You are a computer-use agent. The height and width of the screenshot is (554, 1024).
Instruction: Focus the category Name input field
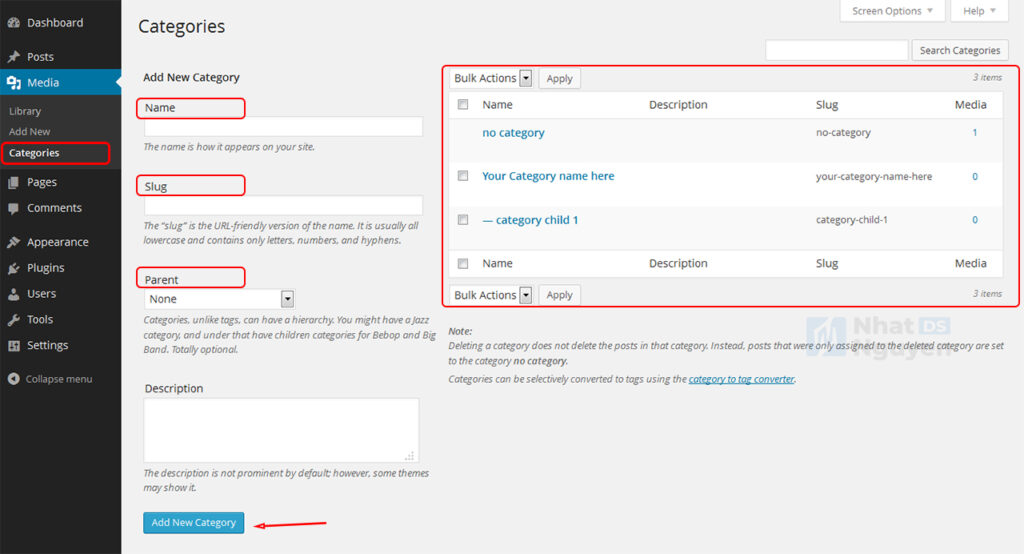pyautogui.click(x=283, y=127)
